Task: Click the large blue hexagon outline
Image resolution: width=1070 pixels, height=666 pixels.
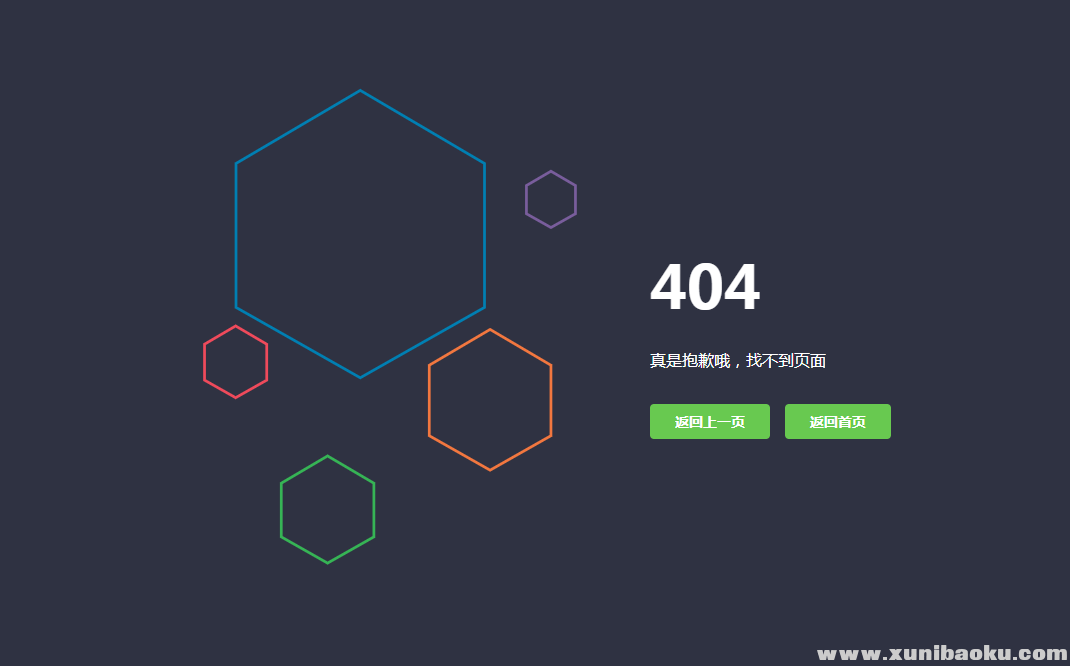Action: 360,234
